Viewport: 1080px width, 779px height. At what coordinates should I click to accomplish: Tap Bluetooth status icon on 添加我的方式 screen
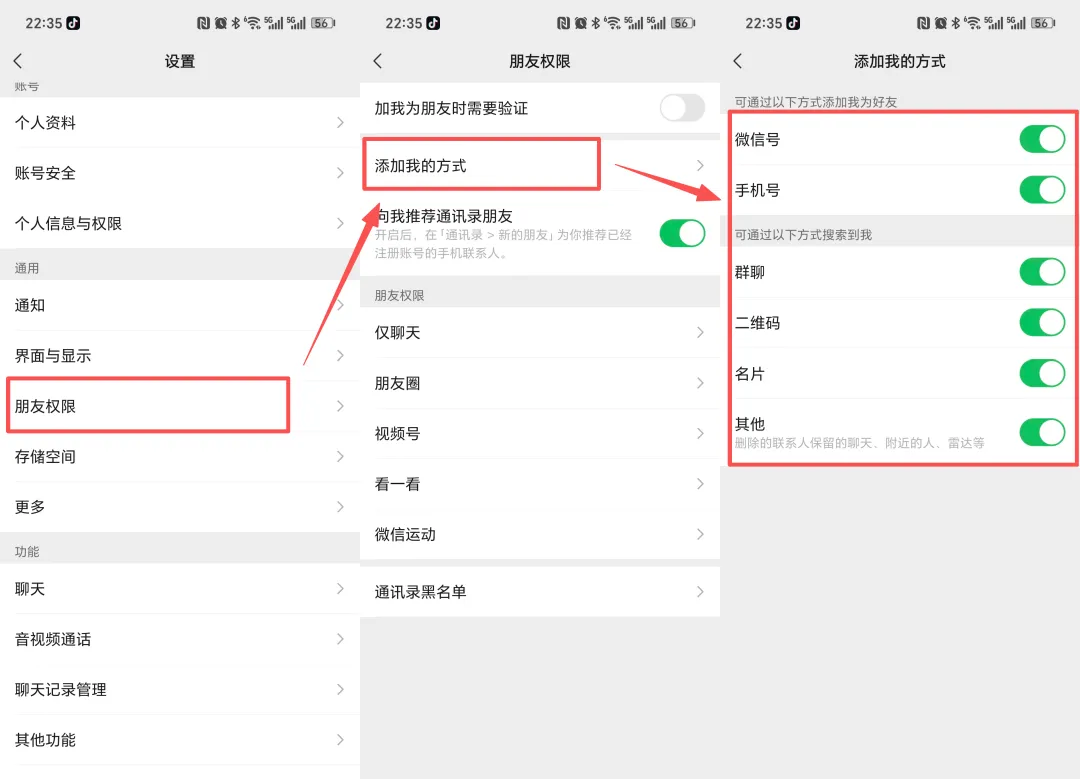point(956,23)
